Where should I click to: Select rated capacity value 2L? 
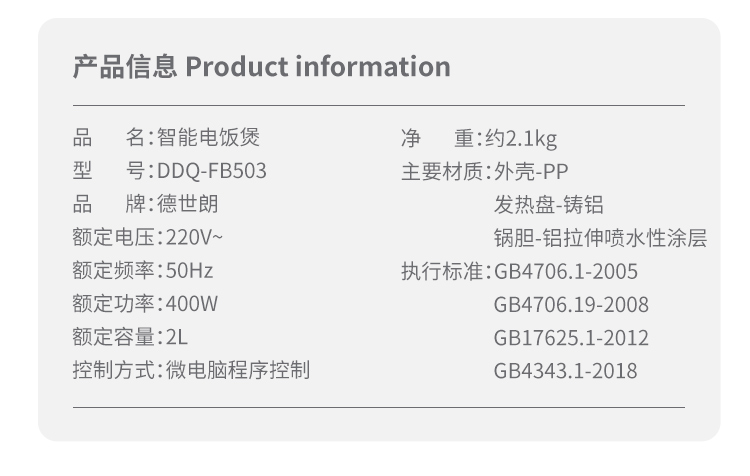[178, 338]
